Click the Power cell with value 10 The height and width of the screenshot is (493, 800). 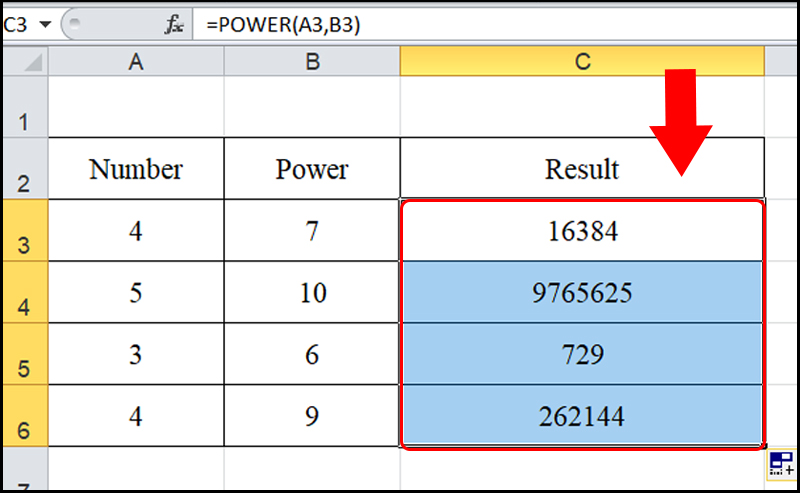[312, 293]
